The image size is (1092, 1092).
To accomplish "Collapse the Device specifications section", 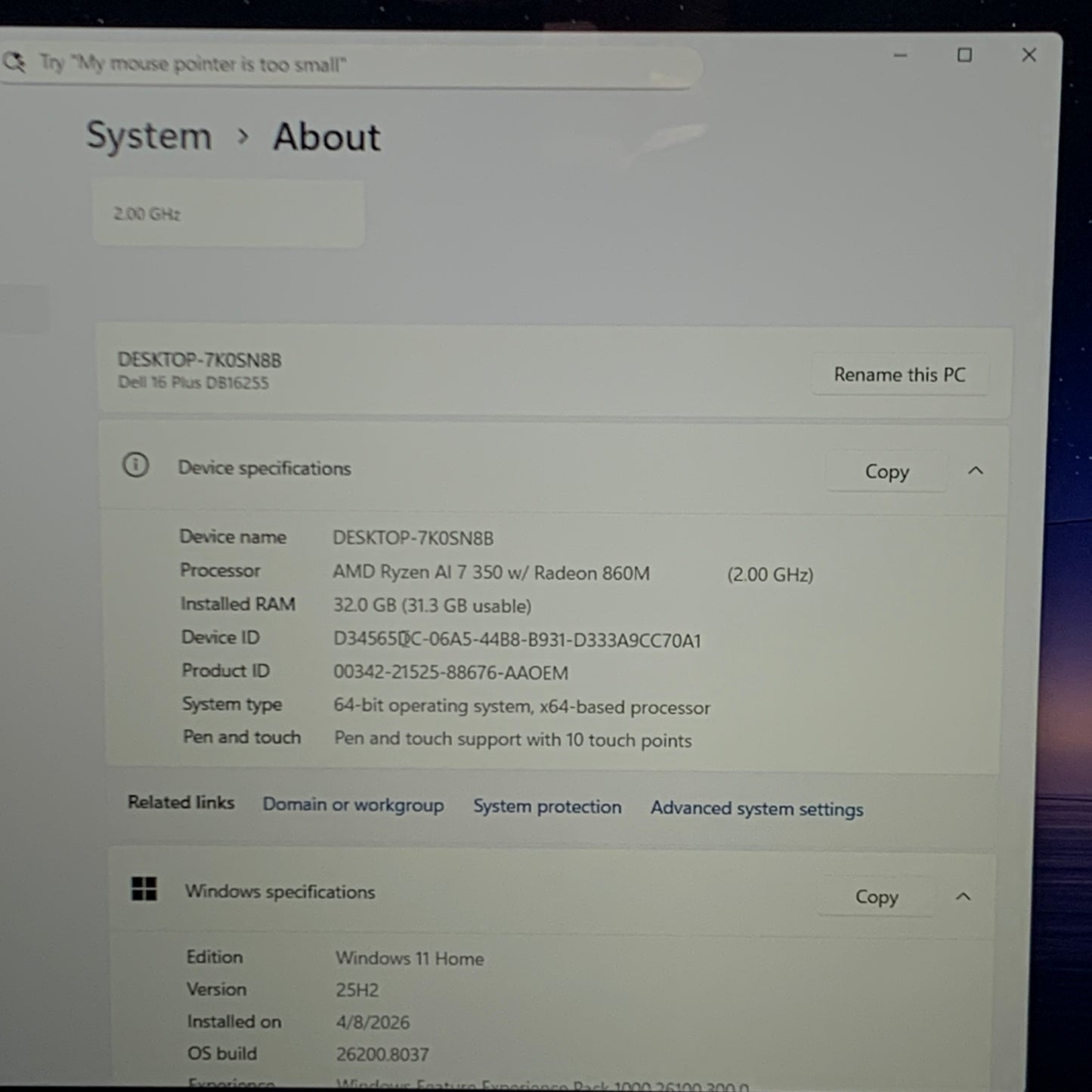I will tap(976, 471).
